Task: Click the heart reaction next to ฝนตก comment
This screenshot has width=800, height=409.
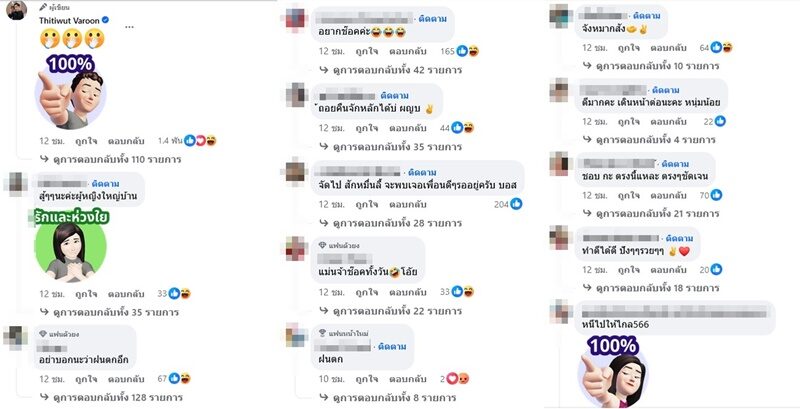Action: (x=452, y=379)
